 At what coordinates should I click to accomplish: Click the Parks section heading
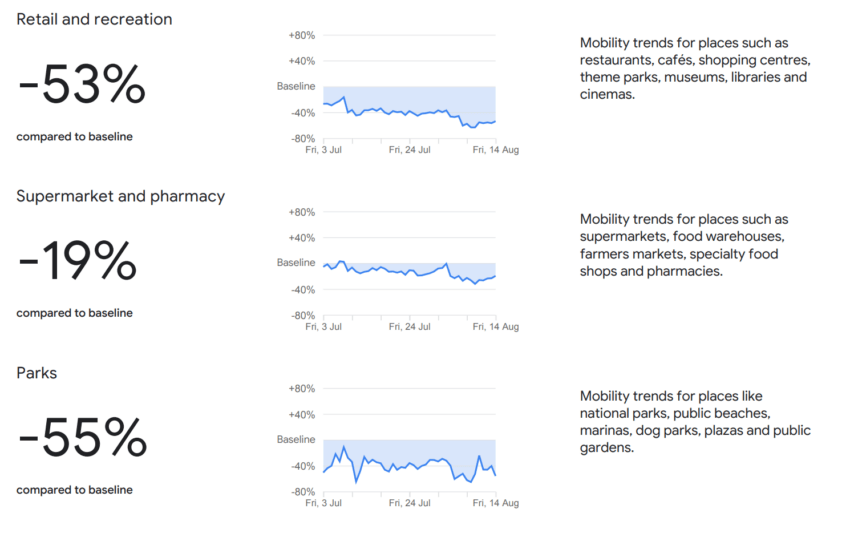point(36,373)
